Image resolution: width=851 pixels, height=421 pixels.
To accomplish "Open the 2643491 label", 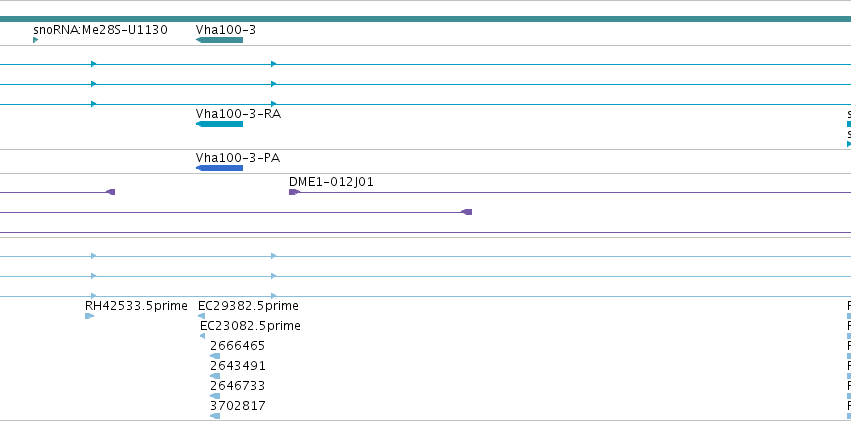I will 238,366.
